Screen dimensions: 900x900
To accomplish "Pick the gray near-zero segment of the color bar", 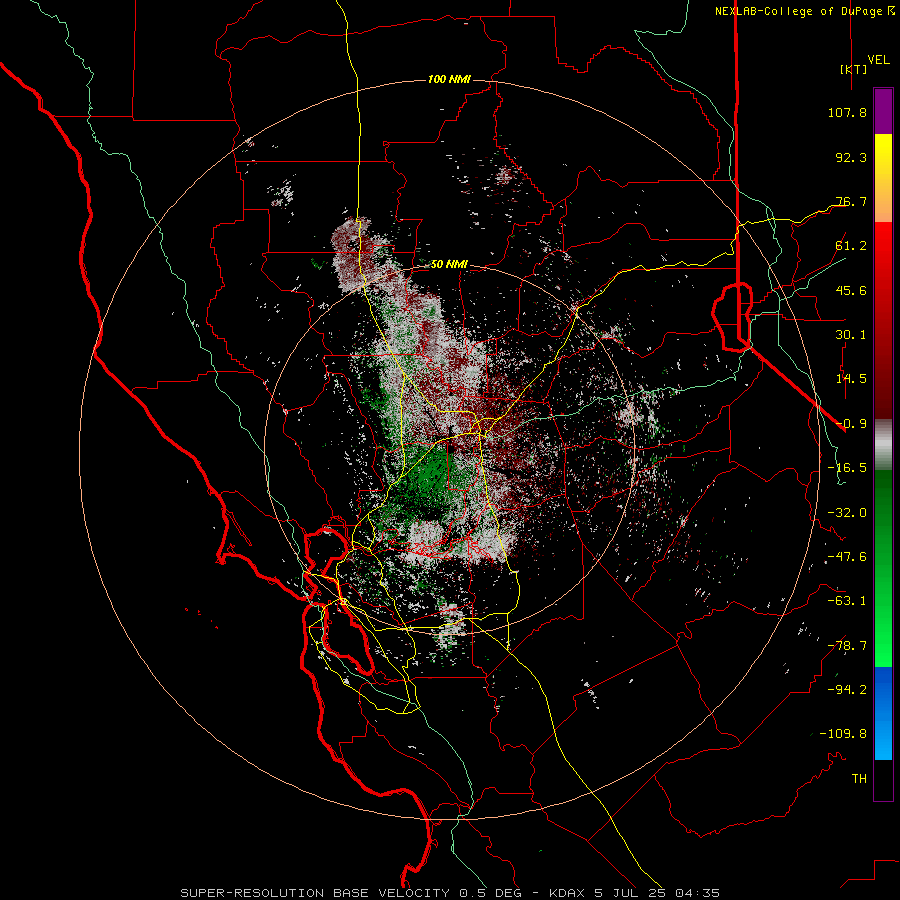I will coord(883,445).
